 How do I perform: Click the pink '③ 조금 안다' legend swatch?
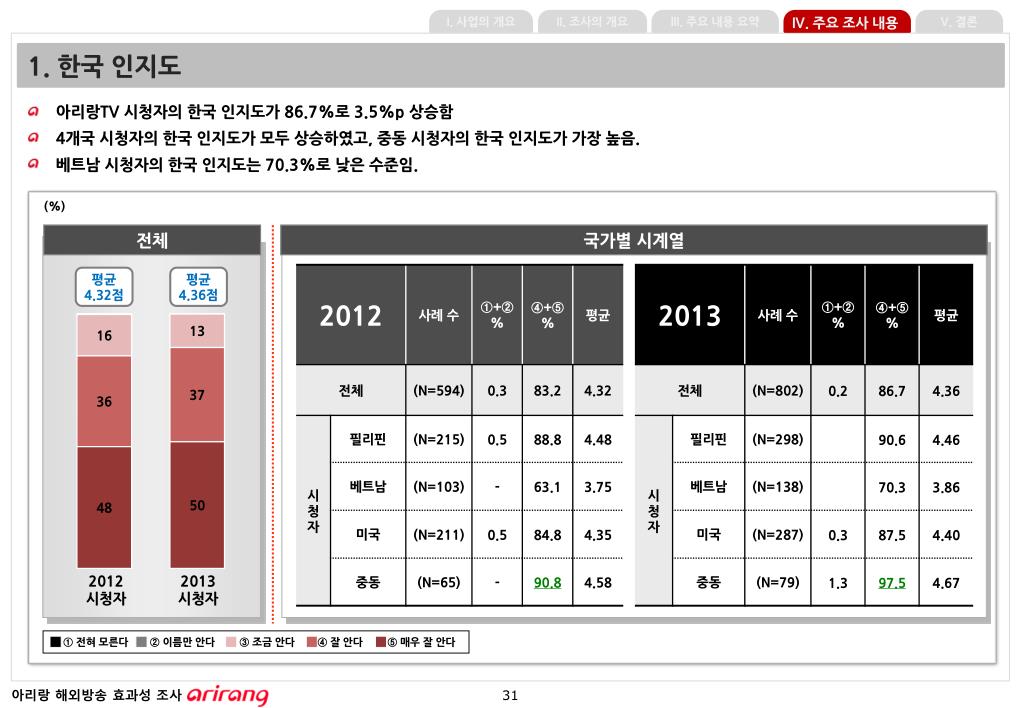(x=231, y=642)
